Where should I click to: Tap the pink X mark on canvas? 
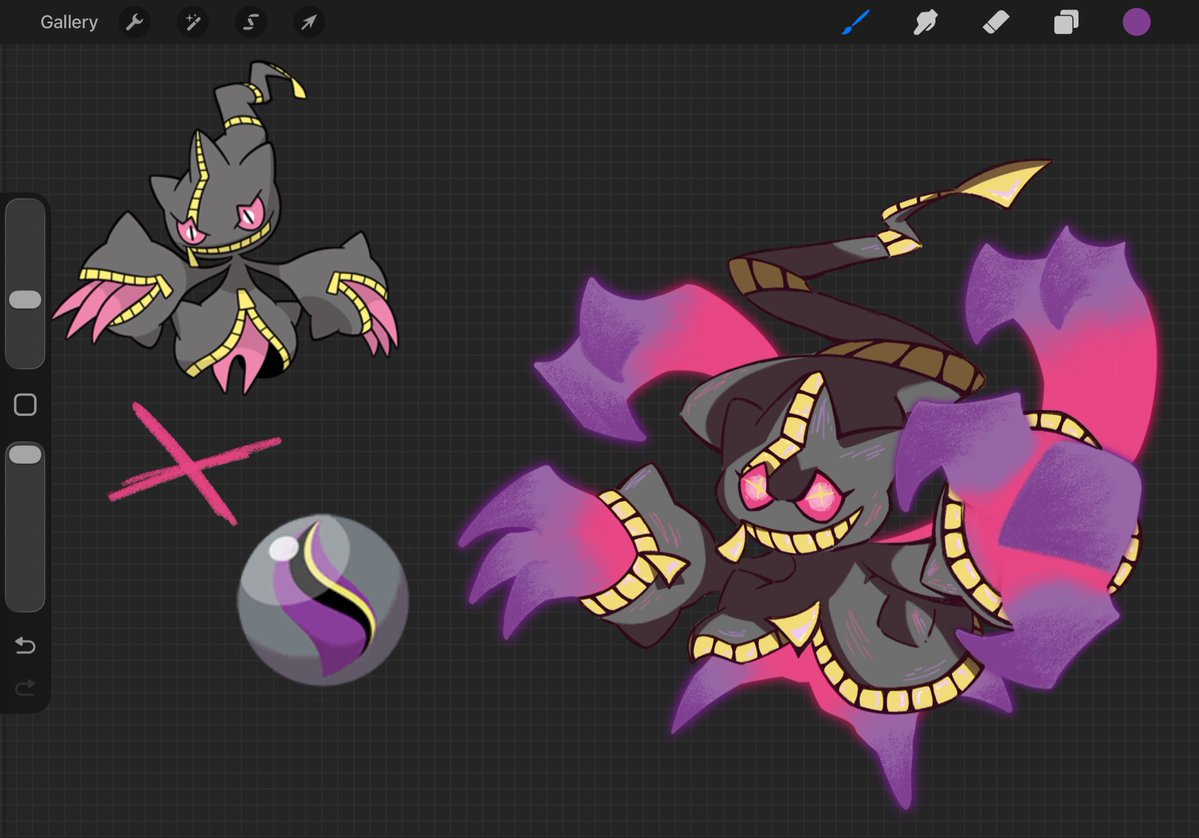(x=194, y=464)
